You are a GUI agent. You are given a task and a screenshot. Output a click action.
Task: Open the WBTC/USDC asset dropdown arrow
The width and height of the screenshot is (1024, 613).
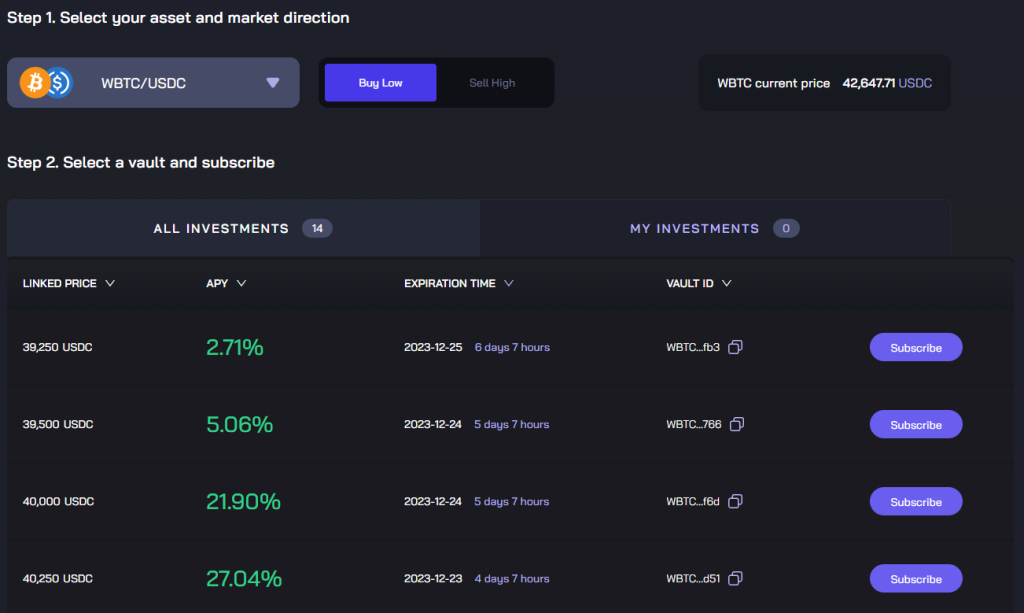273,83
